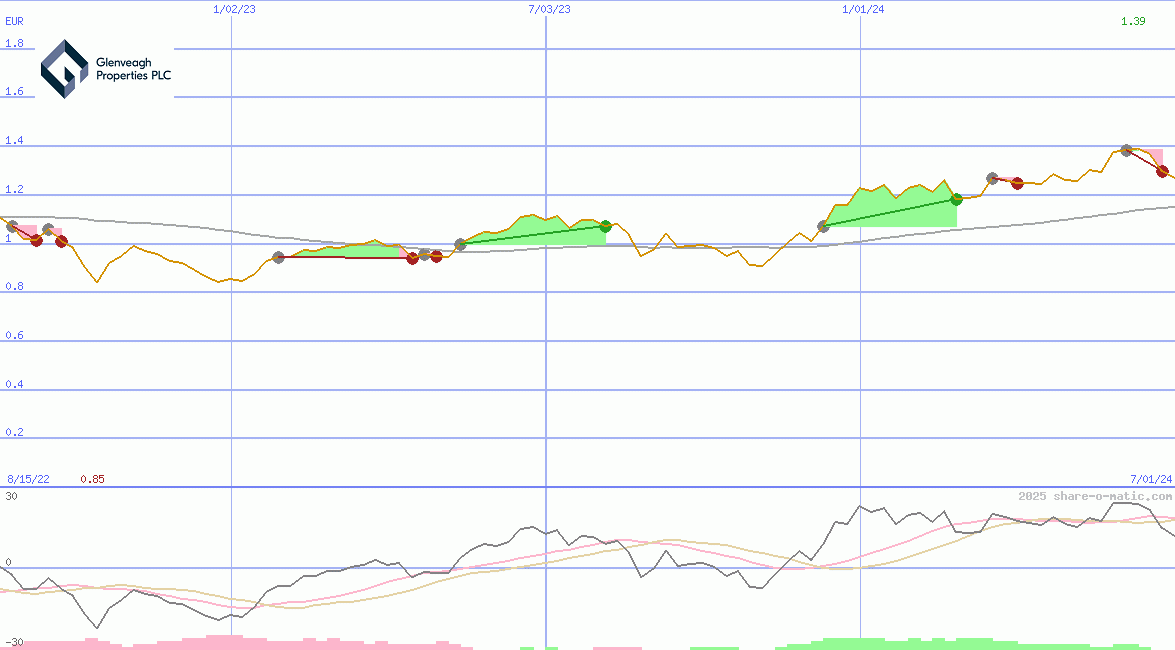Click the '1.8' price axis label
Viewport: 1175px width, 650px height.
pos(14,43)
